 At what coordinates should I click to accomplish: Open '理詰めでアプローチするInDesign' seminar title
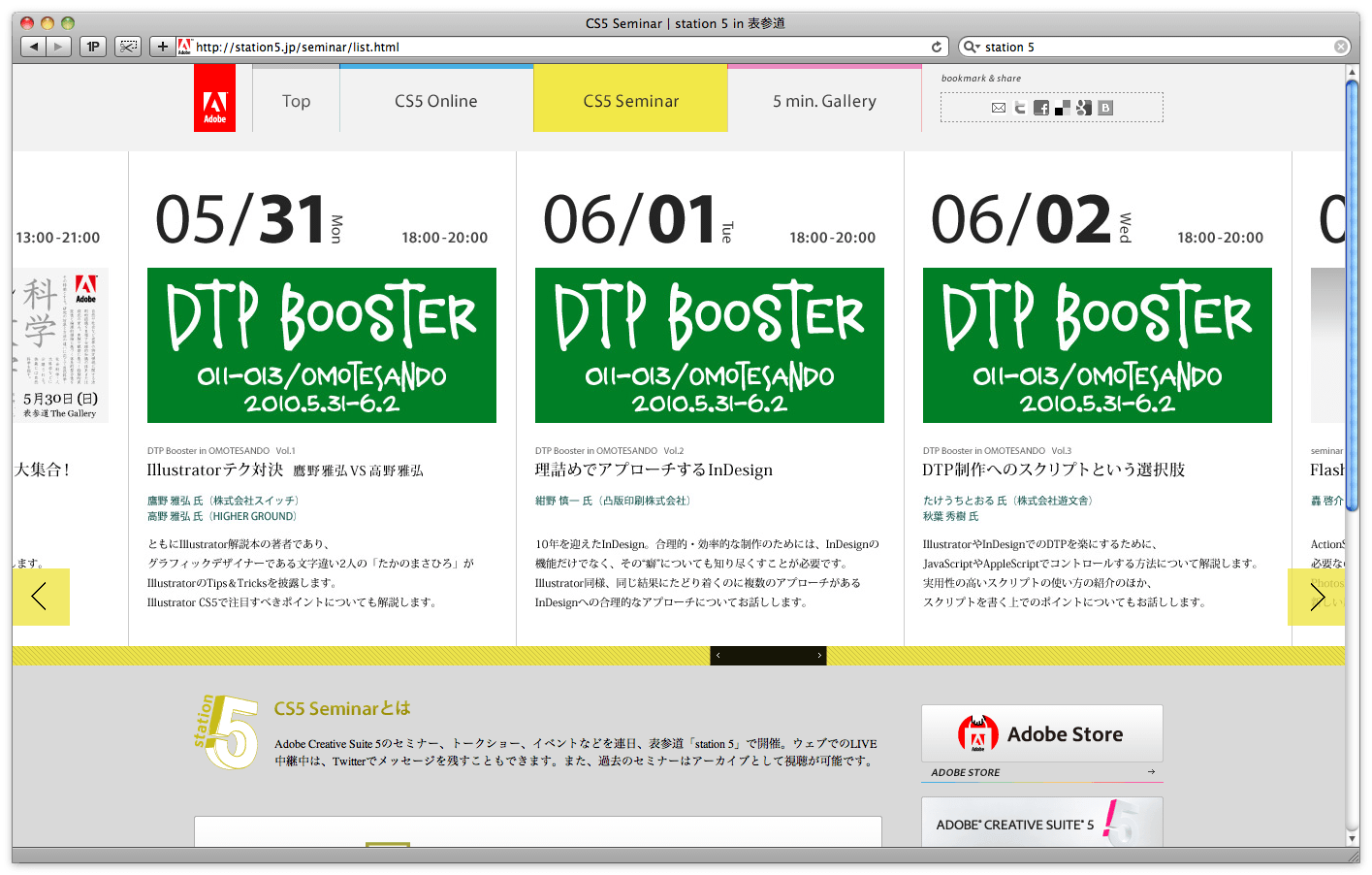(x=654, y=470)
